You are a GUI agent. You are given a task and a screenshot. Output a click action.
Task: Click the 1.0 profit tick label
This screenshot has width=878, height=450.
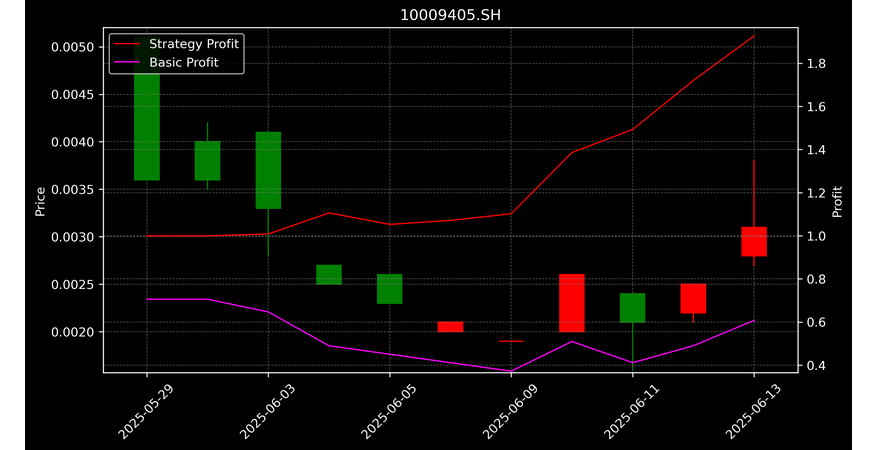coord(816,236)
